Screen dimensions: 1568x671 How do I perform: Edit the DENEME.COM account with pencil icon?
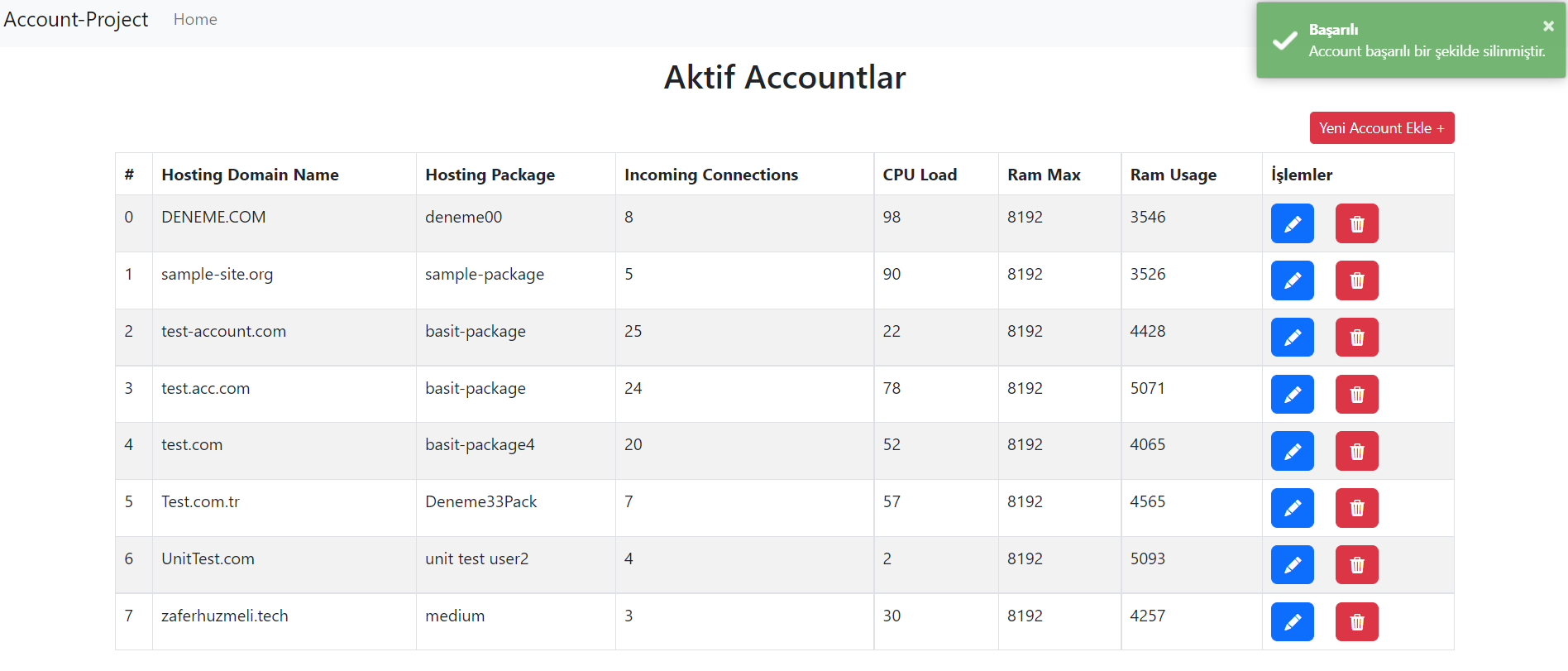coord(1292,223)
